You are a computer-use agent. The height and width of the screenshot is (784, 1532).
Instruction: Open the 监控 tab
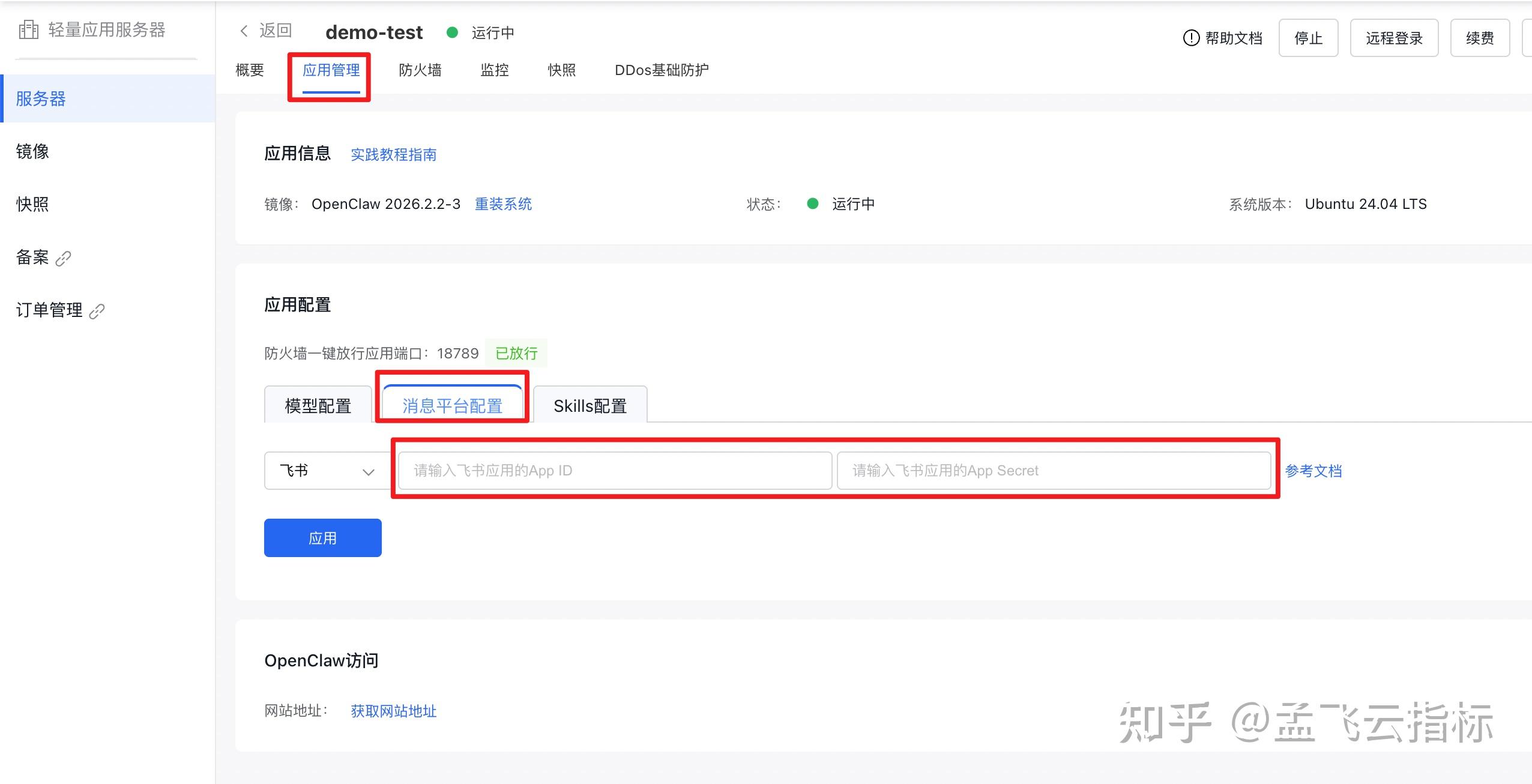495,70
